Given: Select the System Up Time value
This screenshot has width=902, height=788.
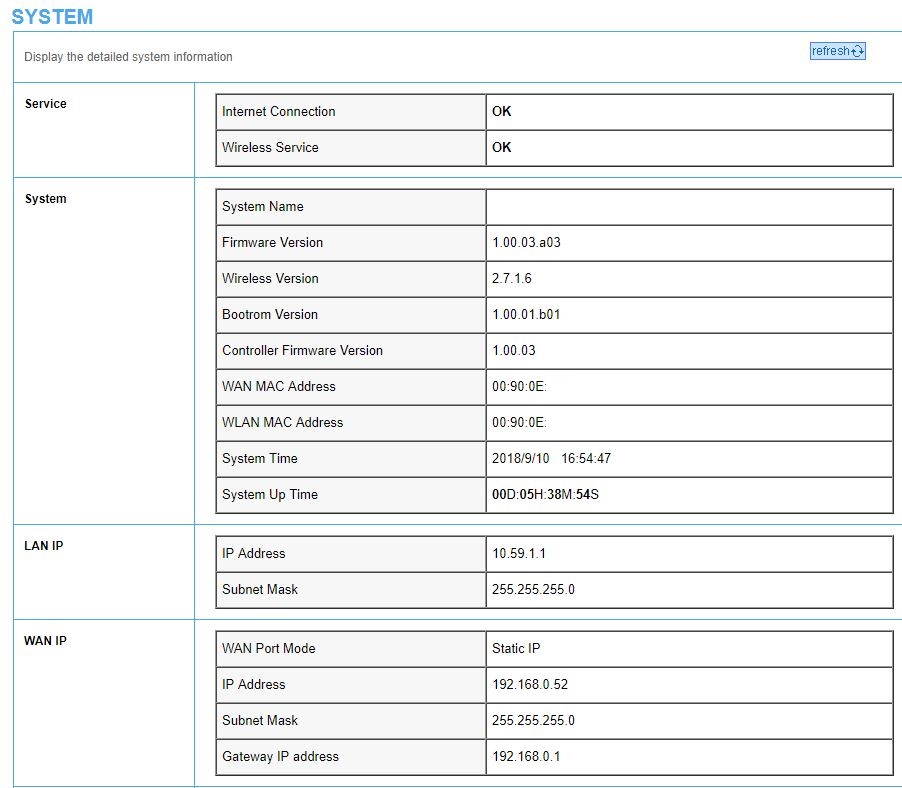Looking at the screenshot, I should pyautogui.click(x=545, y=495).
